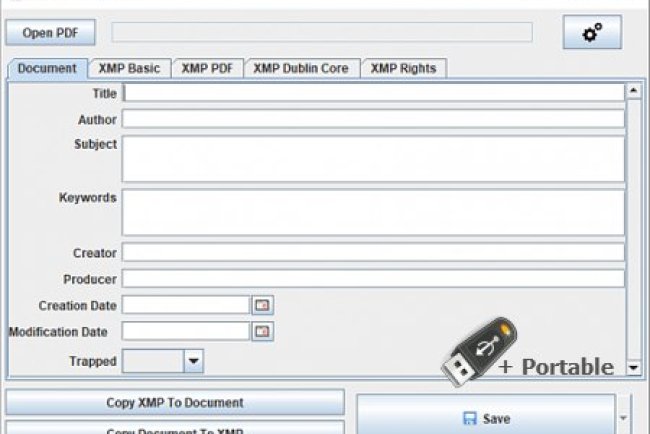Switch to the XMP PDF tab
The width and height of the screenshot is (650, 434).
[207, 68]
